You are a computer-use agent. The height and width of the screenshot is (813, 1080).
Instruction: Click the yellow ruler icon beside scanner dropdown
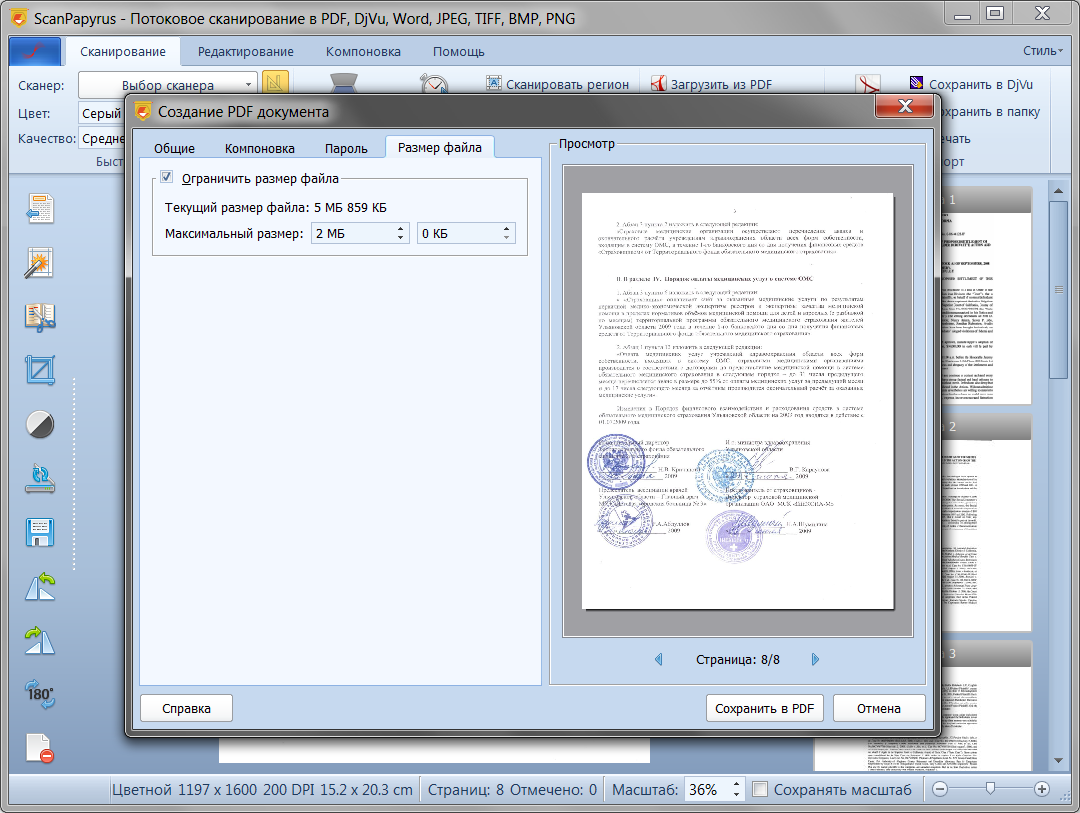pos(274,83)
